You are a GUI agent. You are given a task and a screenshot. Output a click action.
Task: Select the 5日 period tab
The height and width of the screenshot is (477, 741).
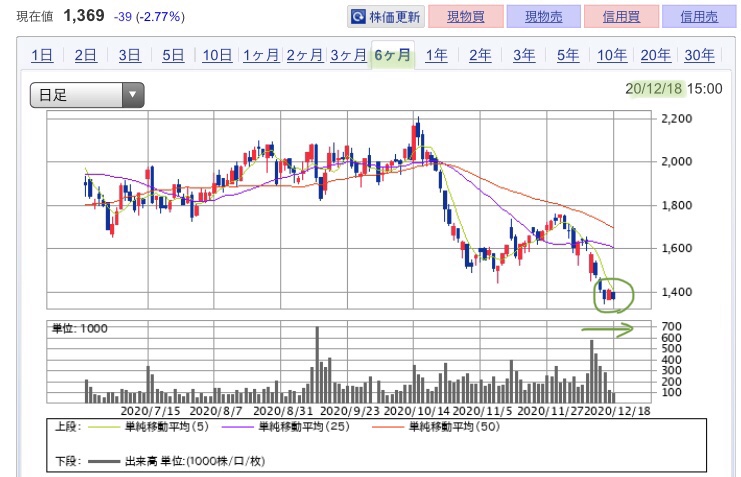(x=173, y=55)
